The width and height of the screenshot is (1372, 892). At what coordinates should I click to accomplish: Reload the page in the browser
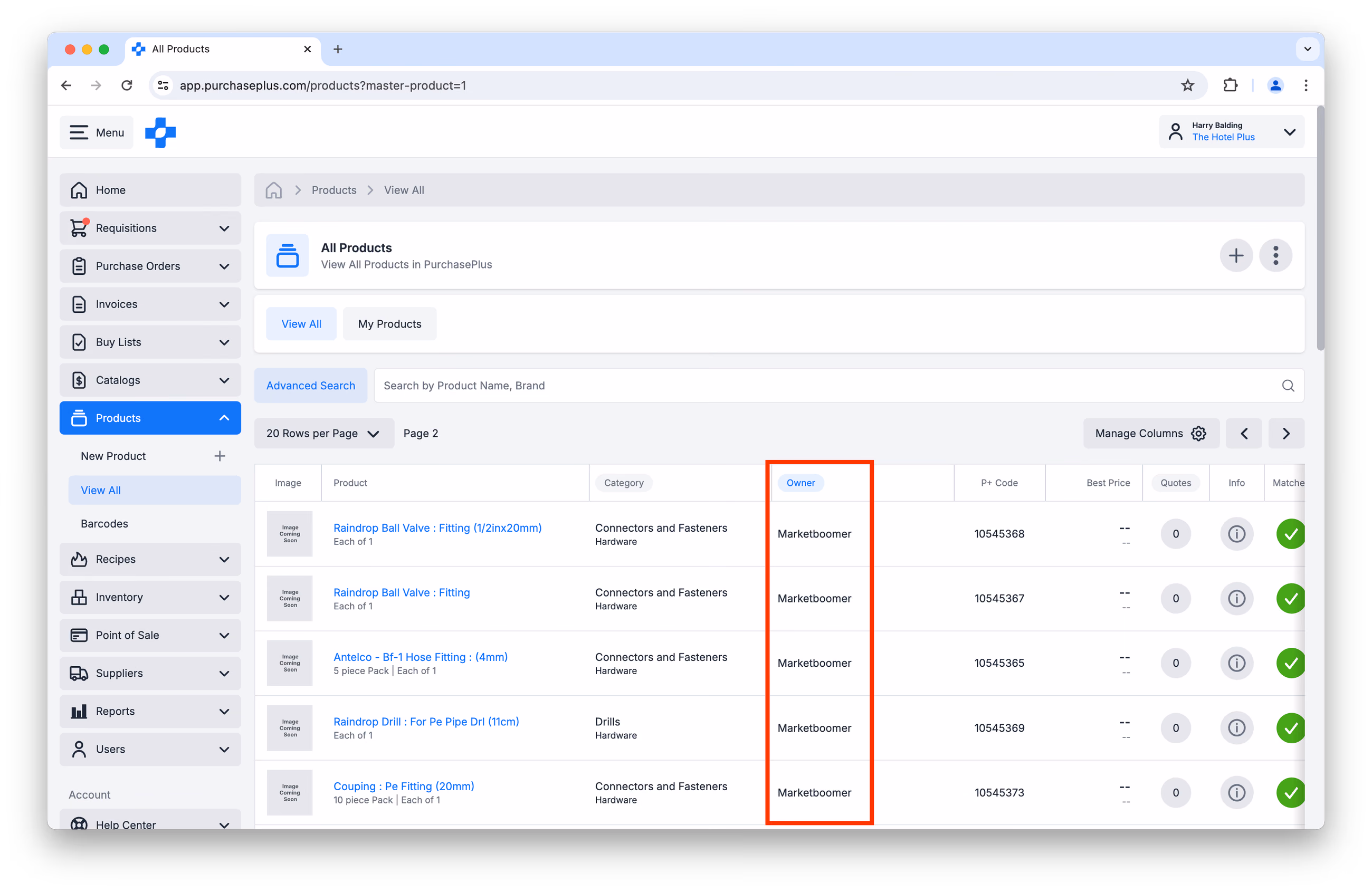(x=127, y=86)
